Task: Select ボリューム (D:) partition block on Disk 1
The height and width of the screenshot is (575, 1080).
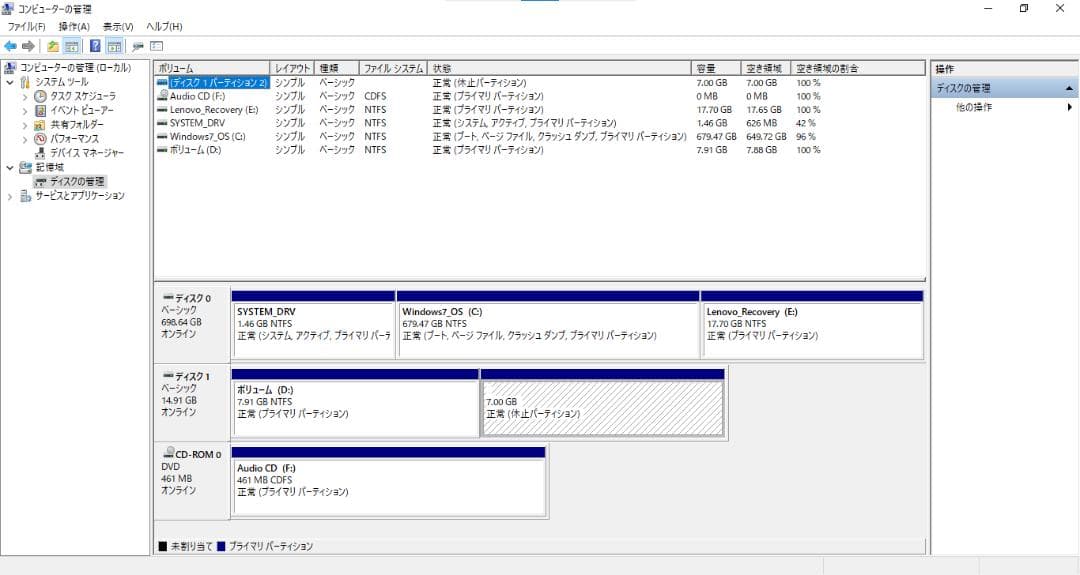Action: [355, 403]
